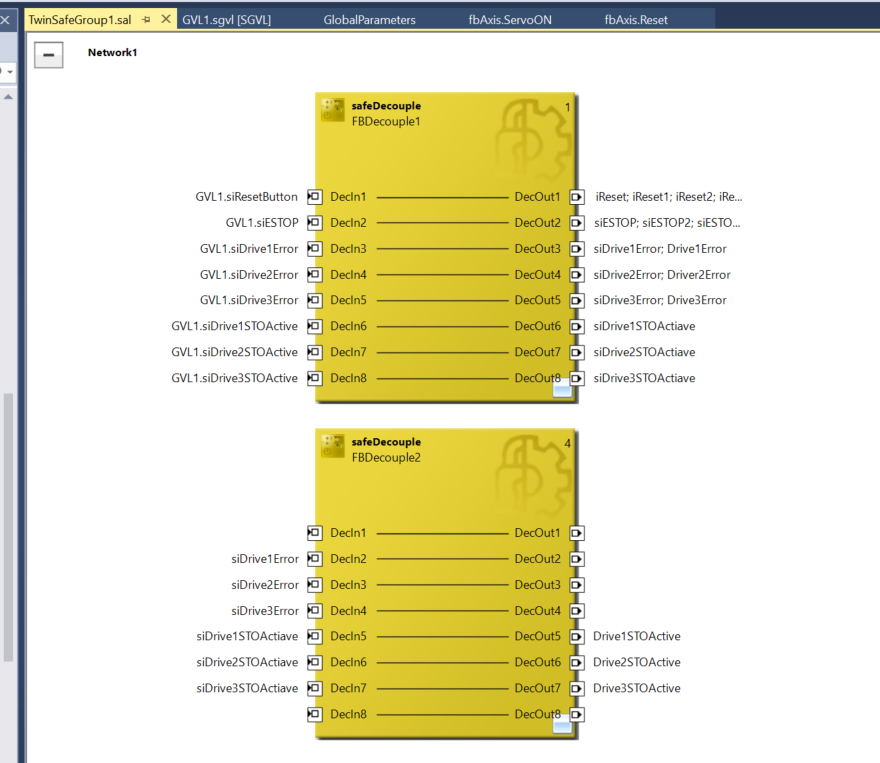Image resolution: width=880 pixels, height=763 pixels.
Task: Select the GVL1.siESTOP input variable
Action: pyautogui.click(x=262, y=223)
